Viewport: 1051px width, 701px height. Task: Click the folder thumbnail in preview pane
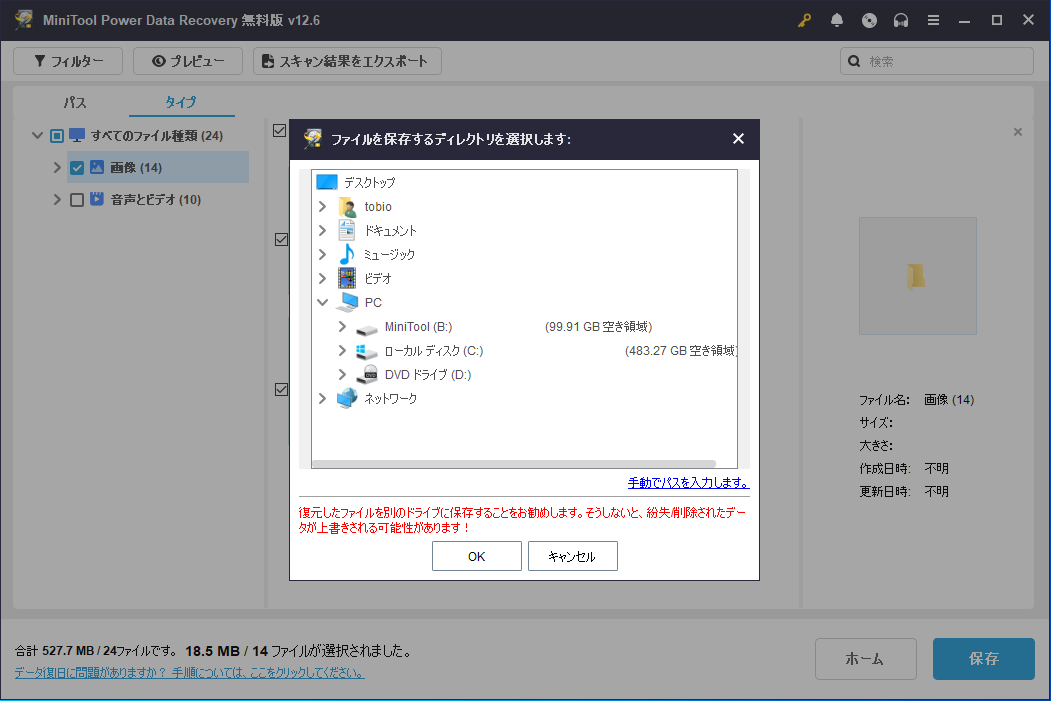[916, 276]
